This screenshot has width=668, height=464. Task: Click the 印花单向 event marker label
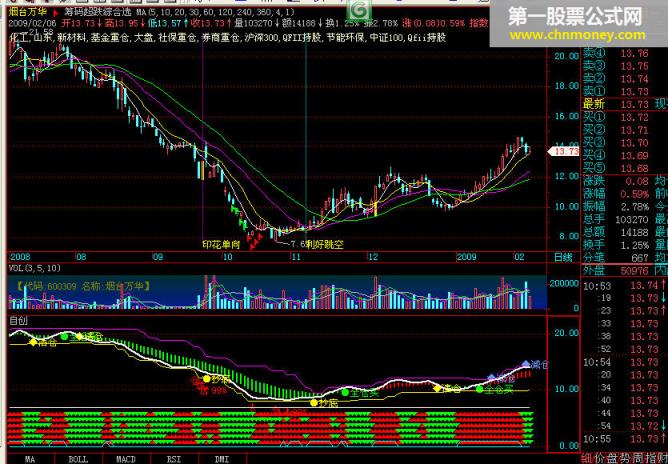(221, 245)
